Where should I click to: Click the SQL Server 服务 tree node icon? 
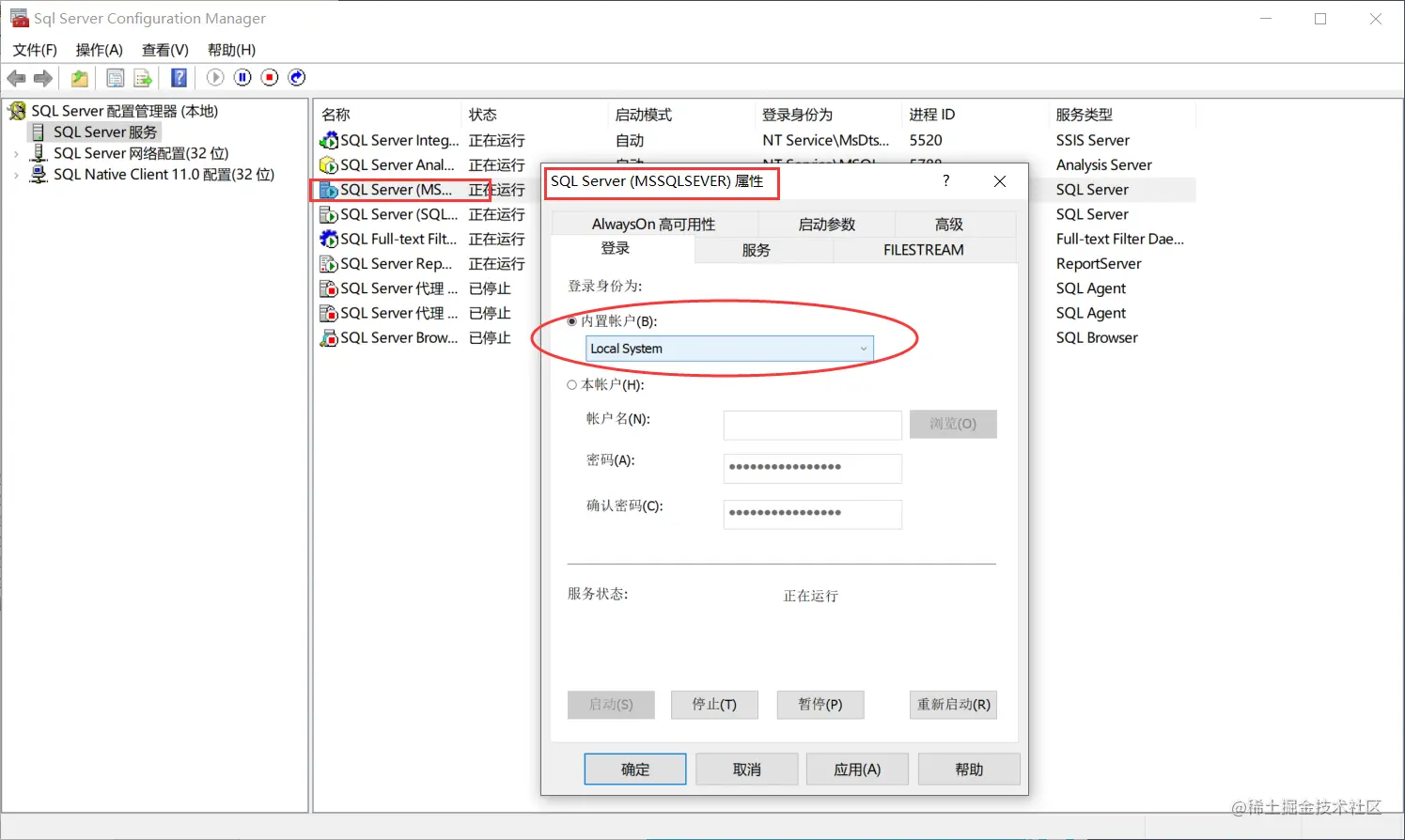point(39,132)
